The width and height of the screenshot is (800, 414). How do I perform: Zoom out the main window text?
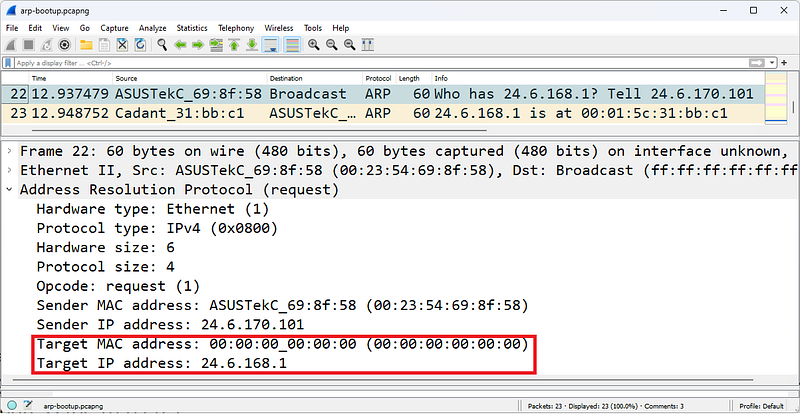tap(332, 45)
